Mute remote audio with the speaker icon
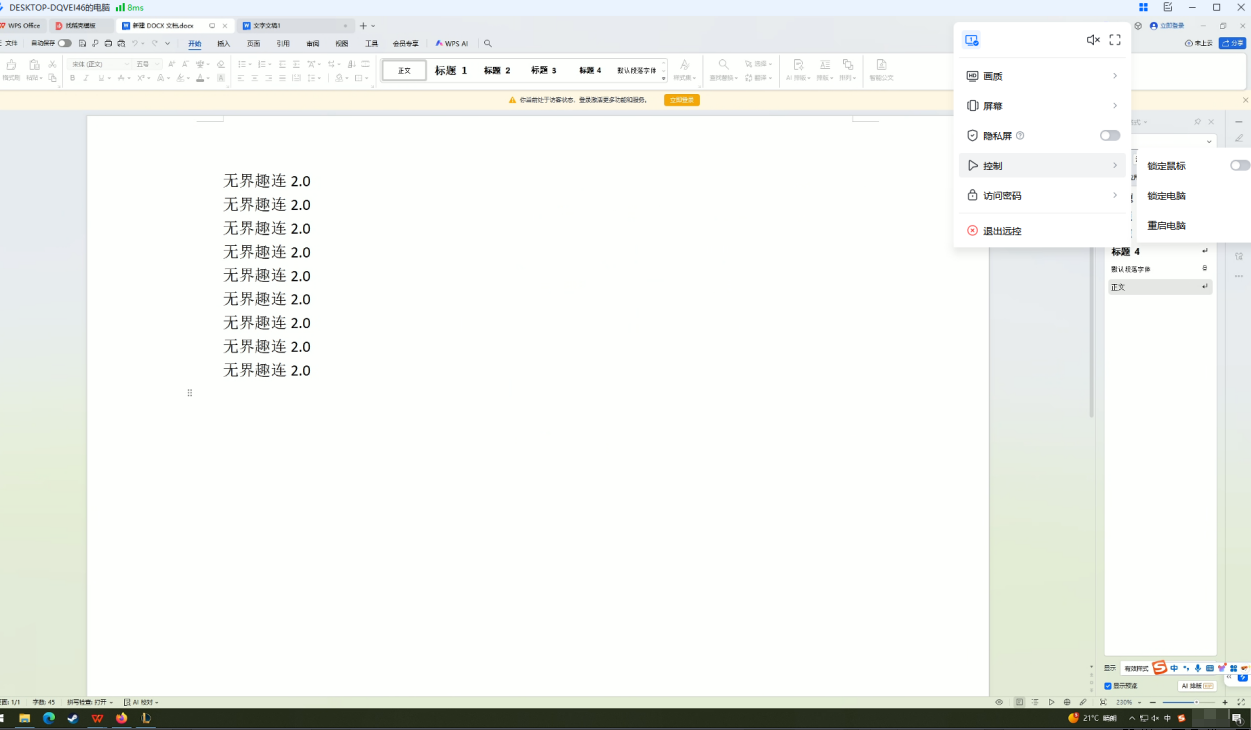1251x730 pixels. [x=1093, y=40]
